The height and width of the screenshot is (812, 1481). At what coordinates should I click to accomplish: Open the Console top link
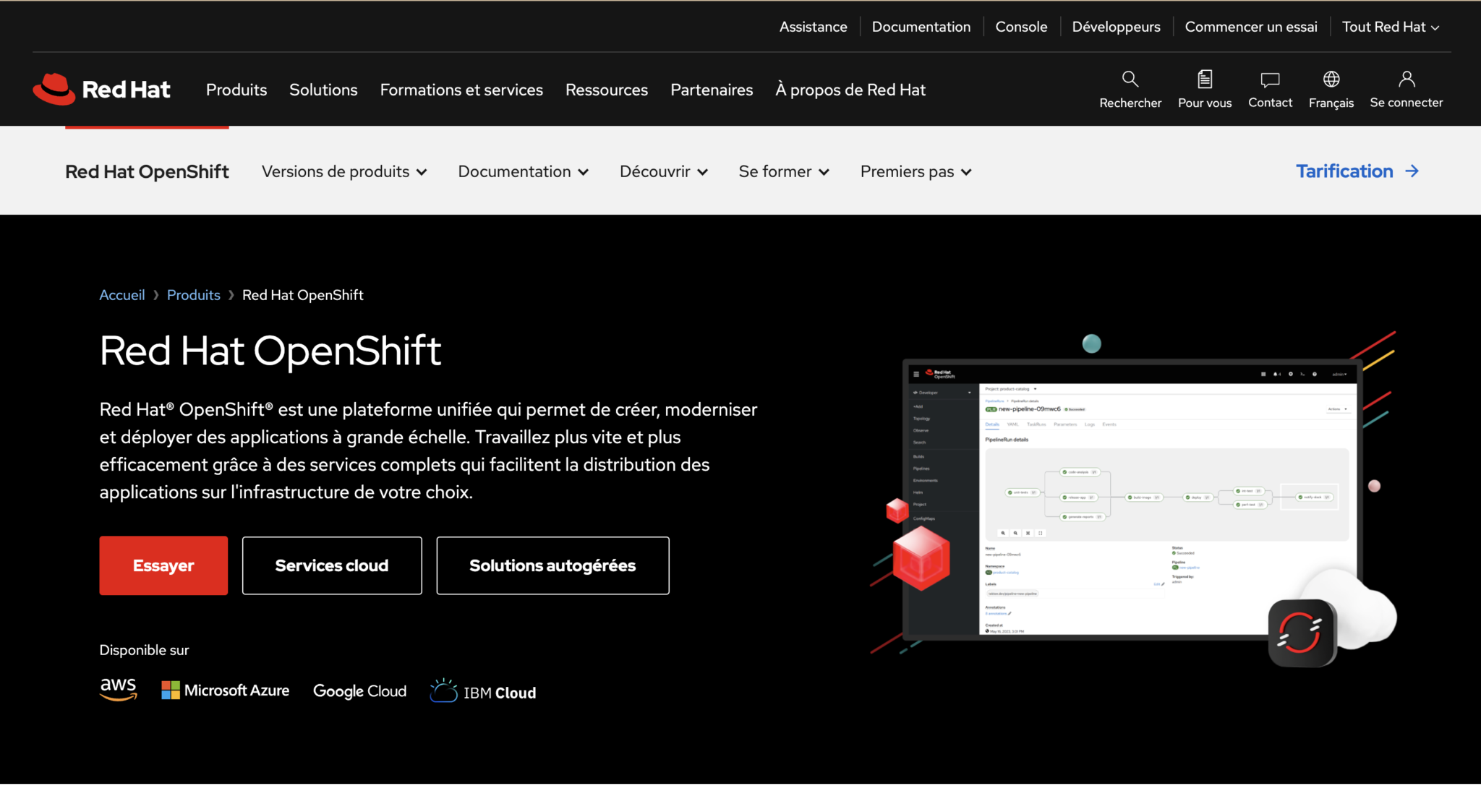point(1021,27)
